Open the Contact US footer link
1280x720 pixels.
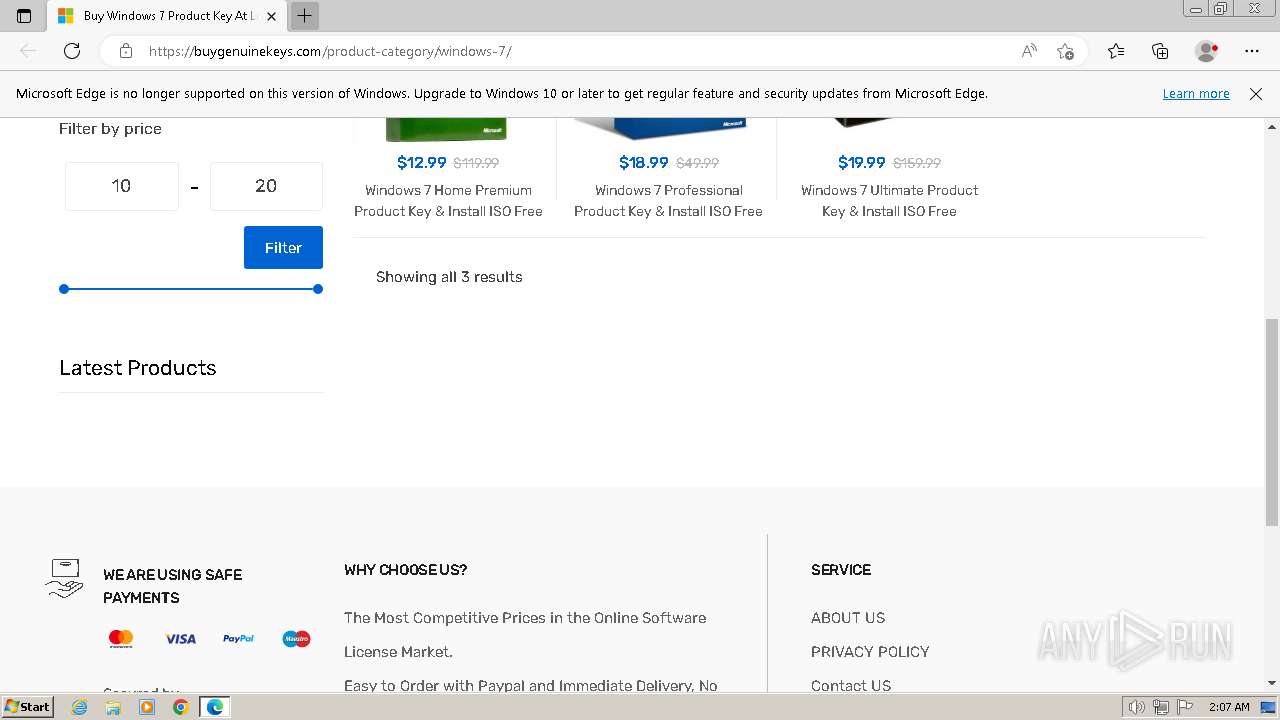851,686
